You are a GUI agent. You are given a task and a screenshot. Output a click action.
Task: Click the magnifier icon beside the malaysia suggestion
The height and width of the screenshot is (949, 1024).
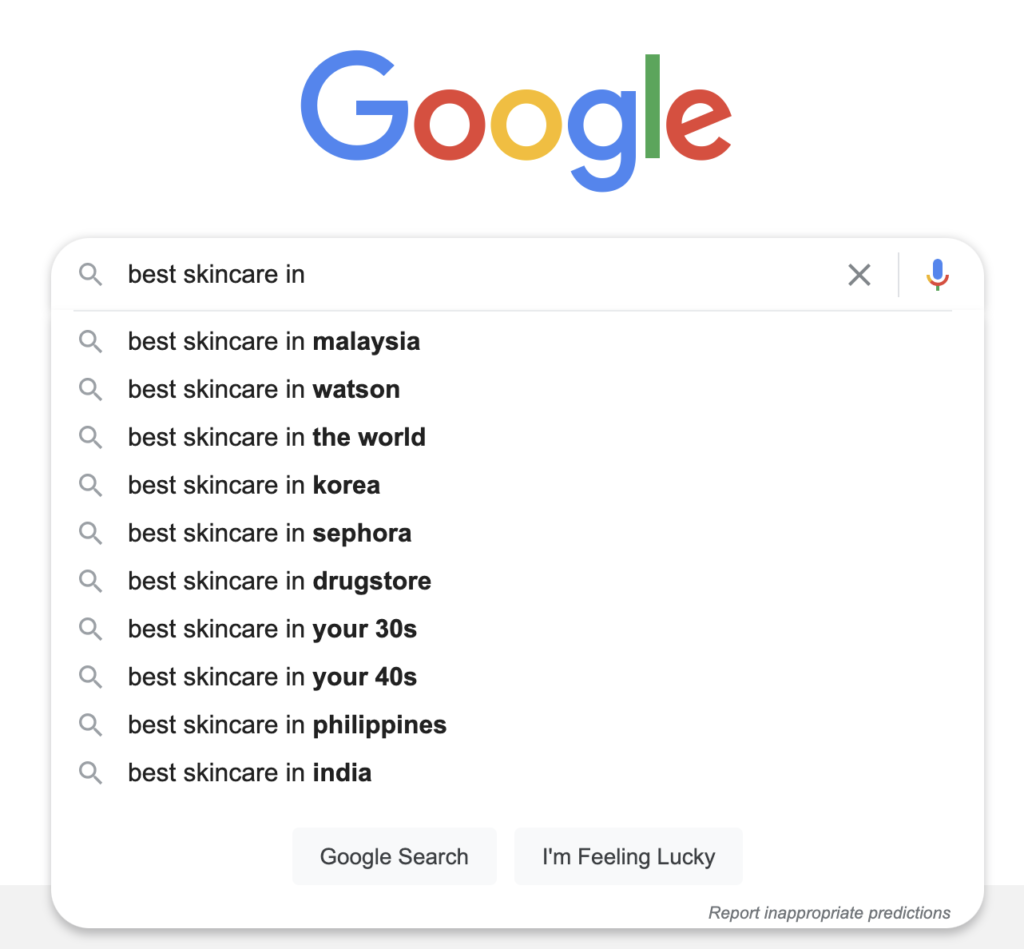coord(90,342)
